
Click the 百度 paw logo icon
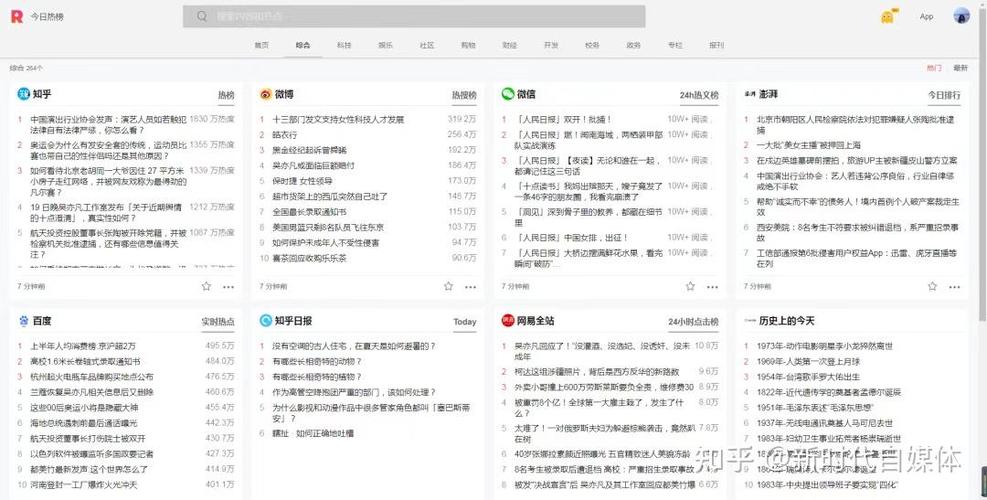coord(24,321)
